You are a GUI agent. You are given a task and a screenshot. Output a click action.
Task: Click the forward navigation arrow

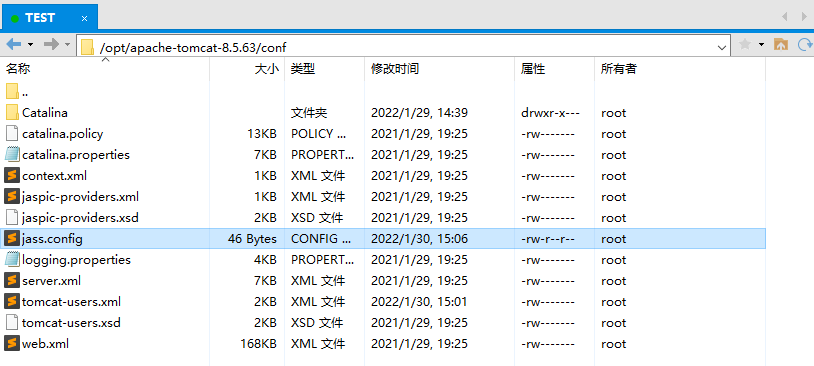pyautogui.click(x=51, y=45)
